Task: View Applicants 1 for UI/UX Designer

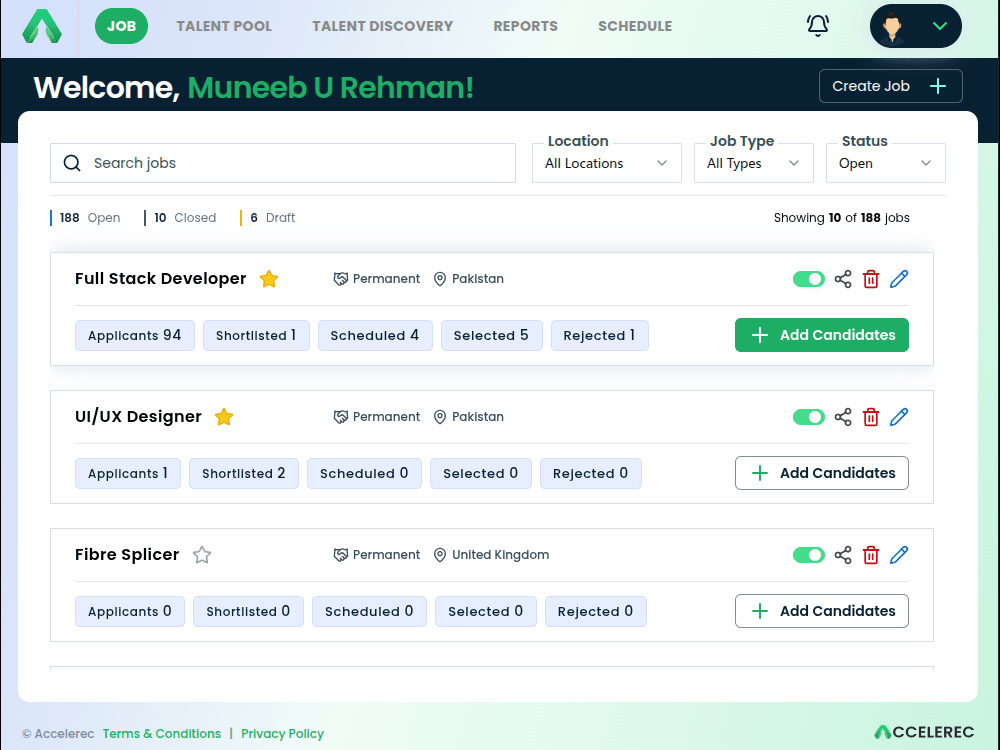Action: 128,473
